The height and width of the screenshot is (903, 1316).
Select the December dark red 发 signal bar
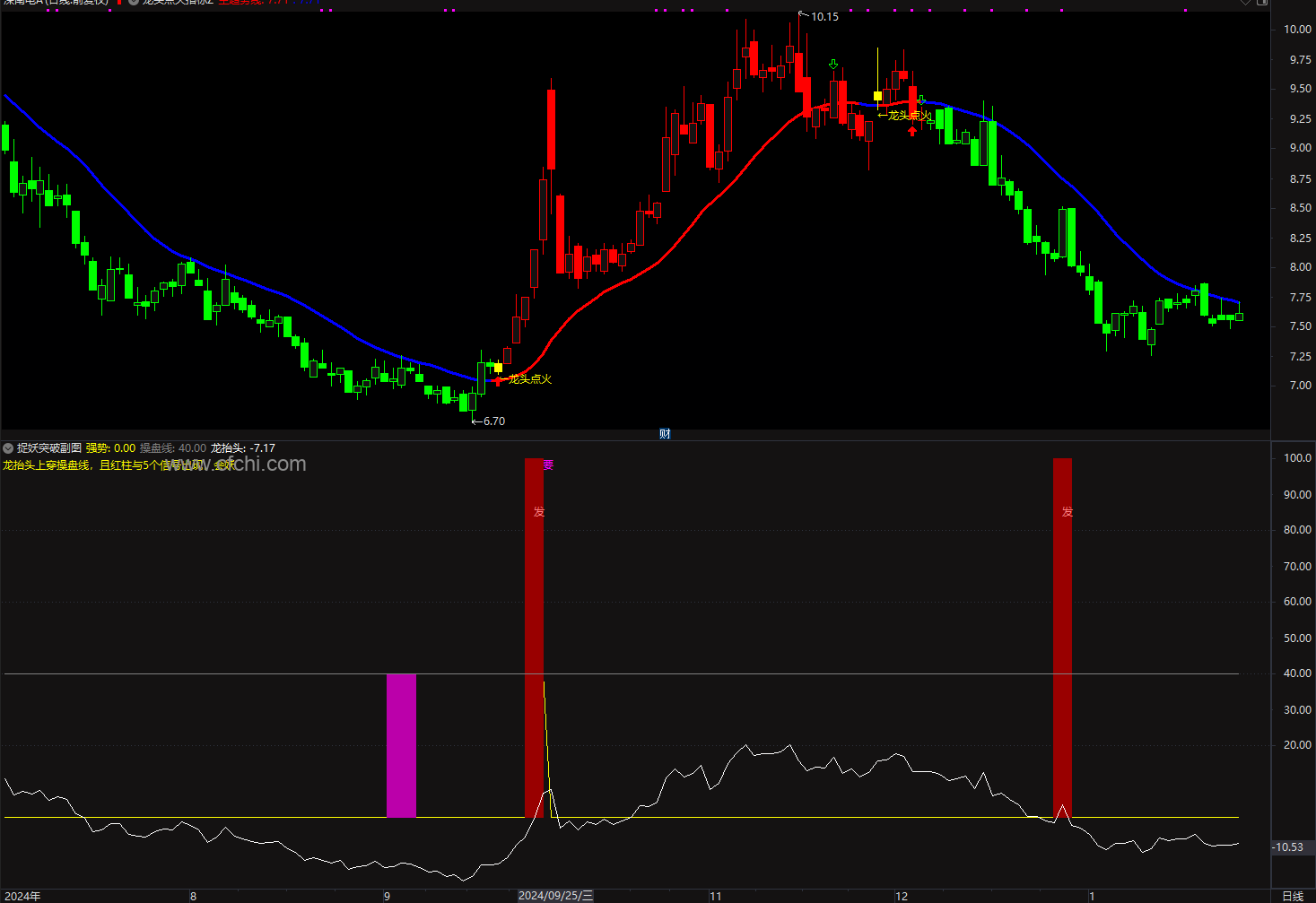pyautogui.click(x=1062, y=638)
